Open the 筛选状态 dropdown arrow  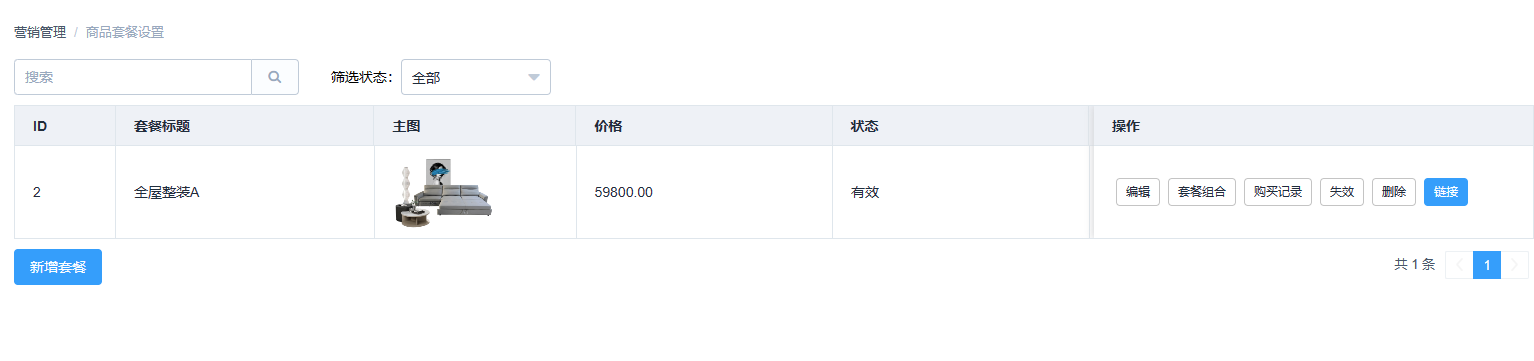pos(533,77)
